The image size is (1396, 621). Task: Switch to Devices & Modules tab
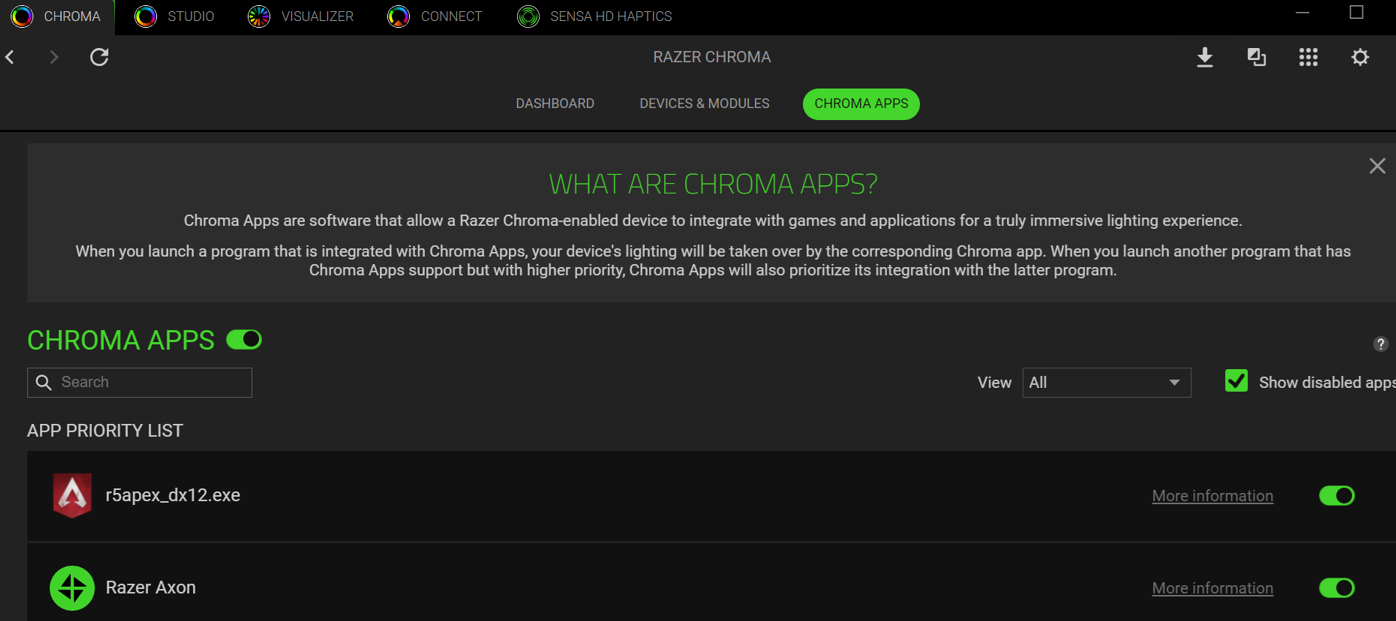click(x=704, y=103)
